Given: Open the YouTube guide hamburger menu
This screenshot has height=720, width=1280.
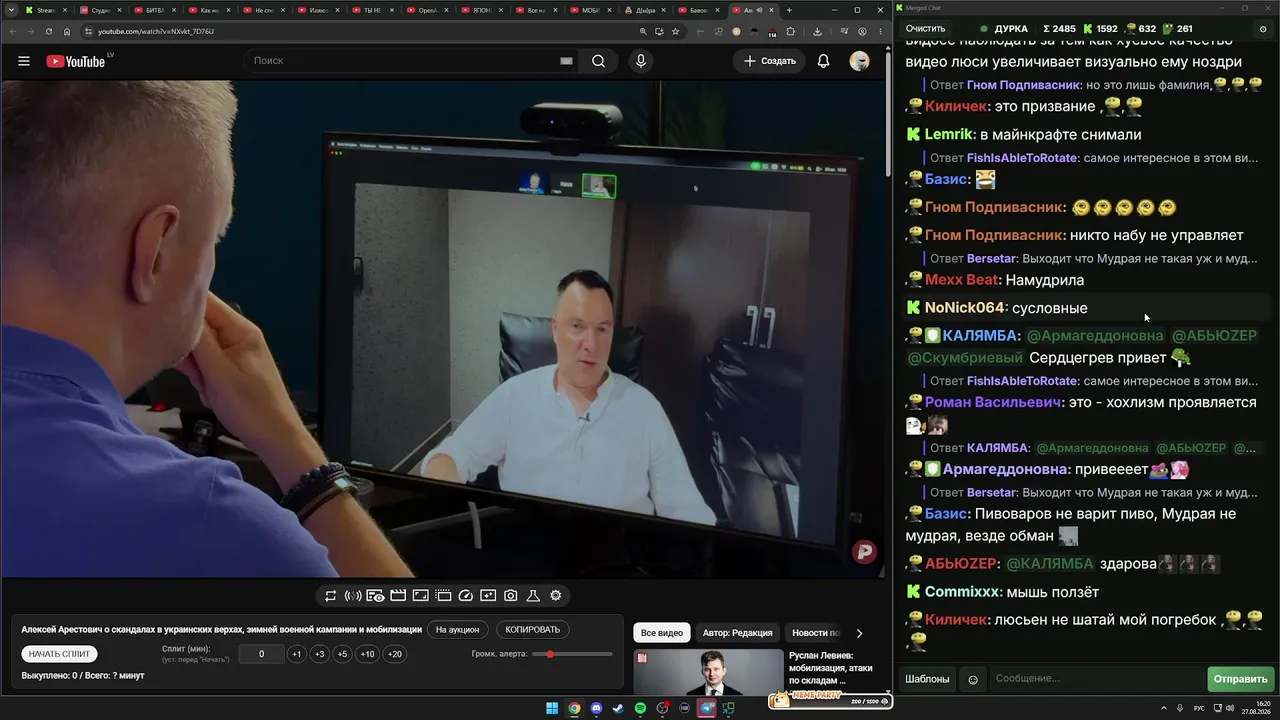Looking at the screenshot, I should (24, 61).
